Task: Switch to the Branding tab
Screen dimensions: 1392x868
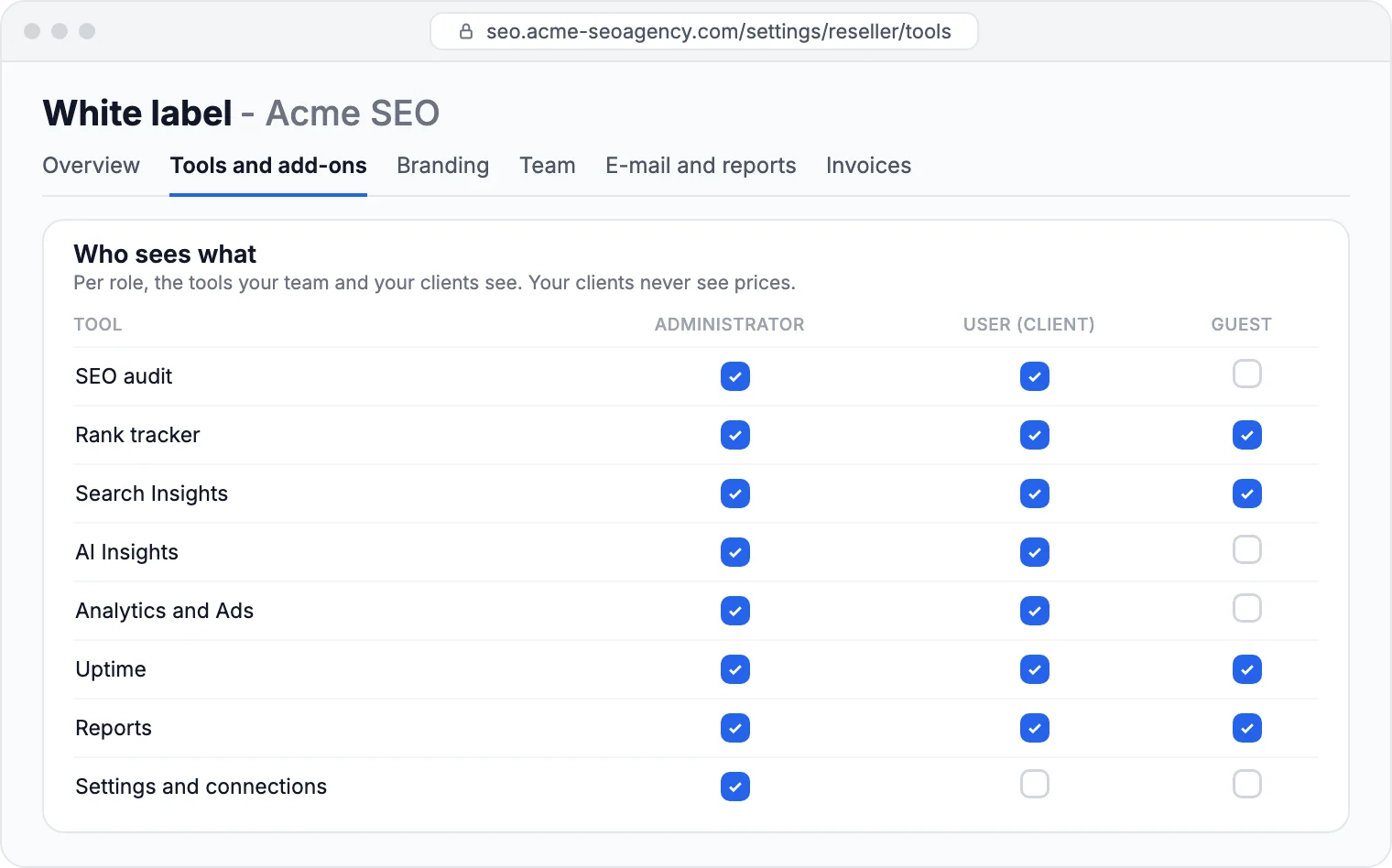Action: 443,166
